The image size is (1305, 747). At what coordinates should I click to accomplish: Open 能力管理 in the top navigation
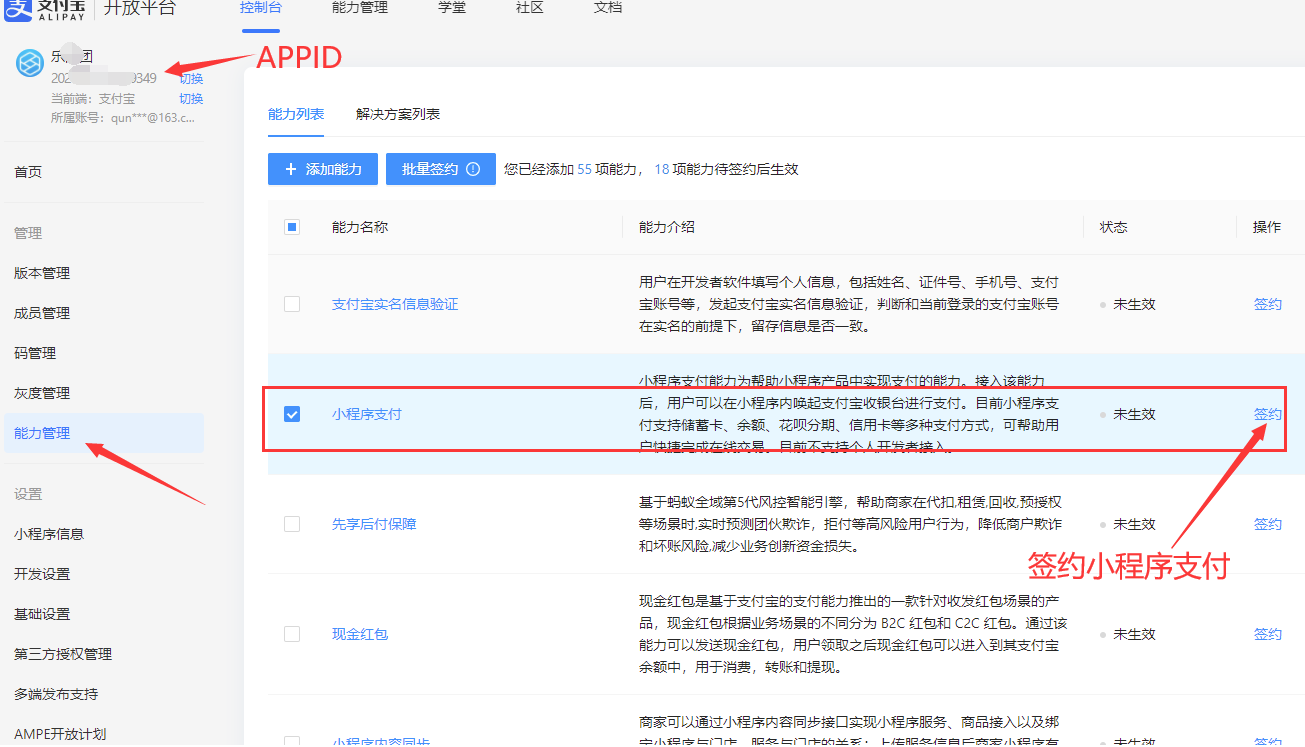tap(360, 8)
